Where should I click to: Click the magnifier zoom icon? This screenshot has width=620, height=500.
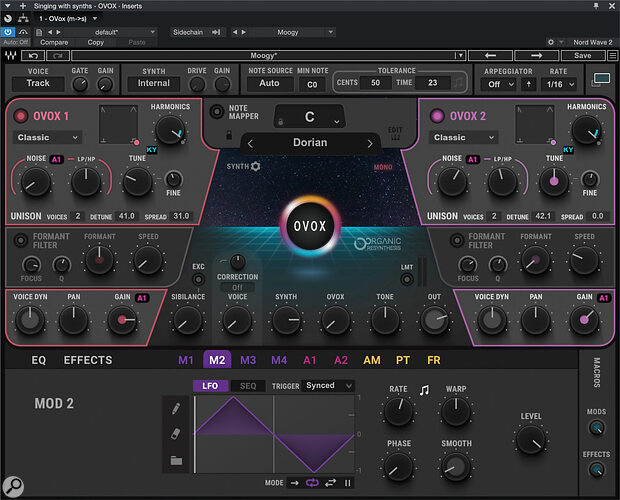pyautogui.click(x=13, y=487)
